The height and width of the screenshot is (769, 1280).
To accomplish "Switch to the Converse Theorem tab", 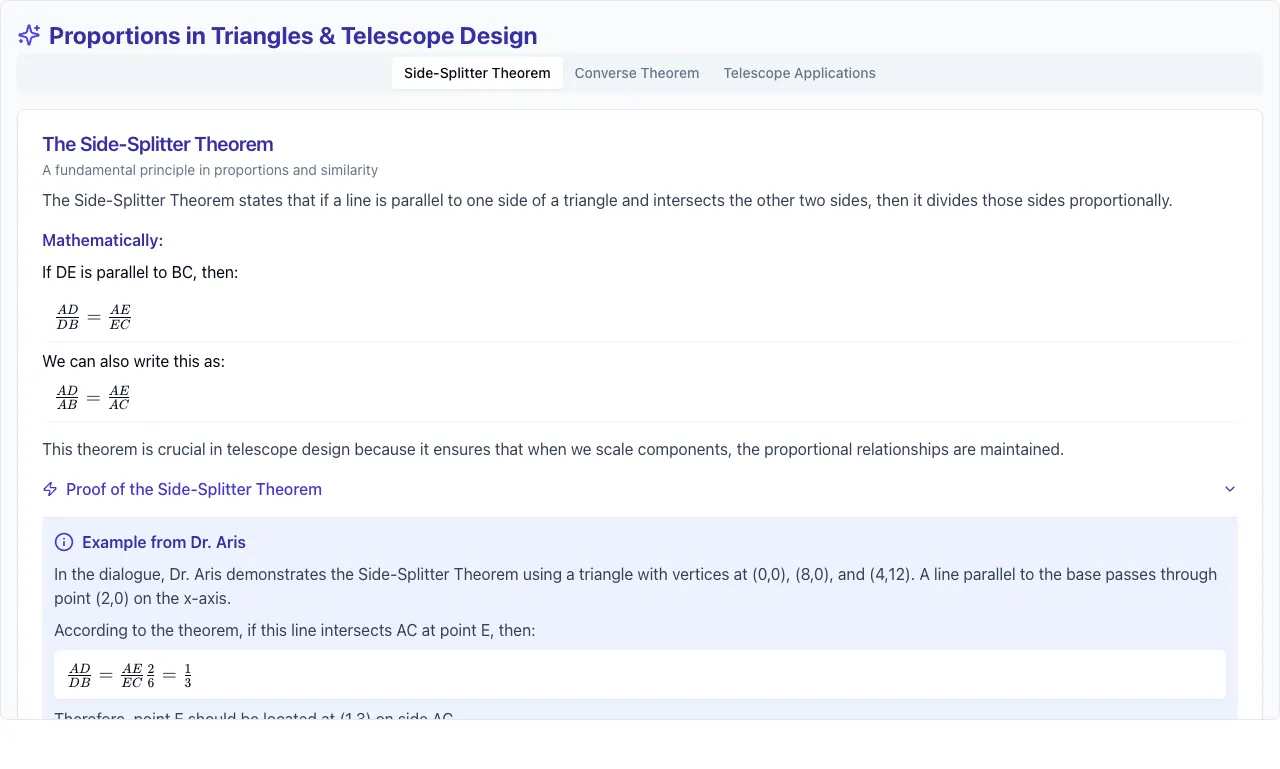I will 637,73.
